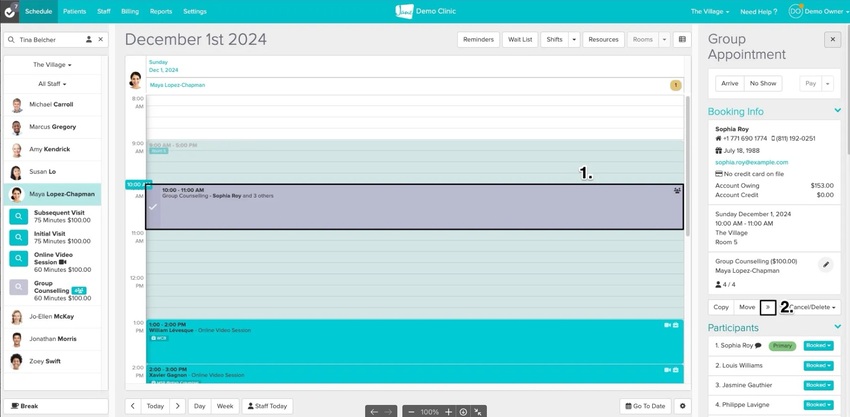
Task: Click the group icon beside Group Counselling treatment
Action: point(79,291)
